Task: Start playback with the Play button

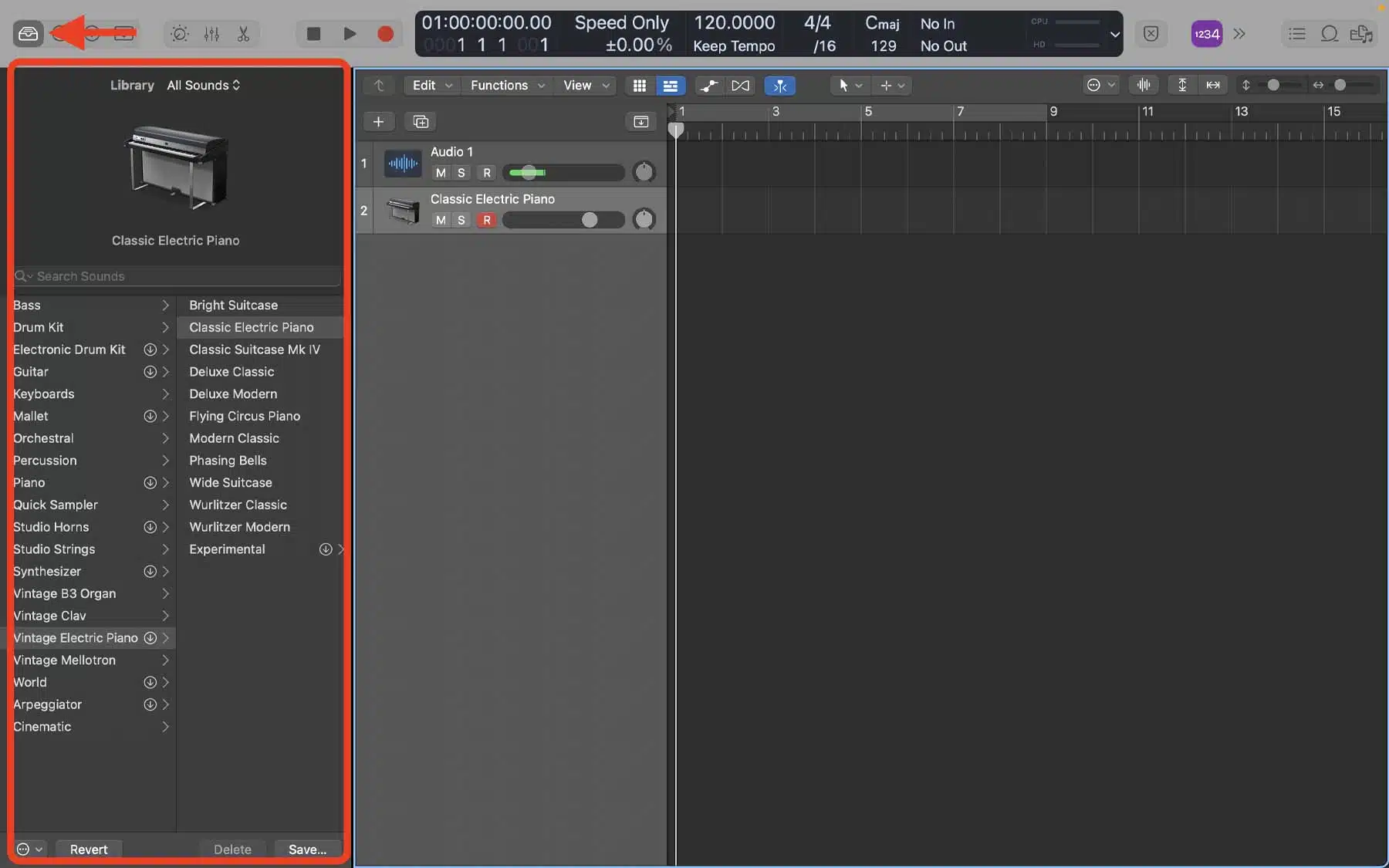Action: coord(350,33)
